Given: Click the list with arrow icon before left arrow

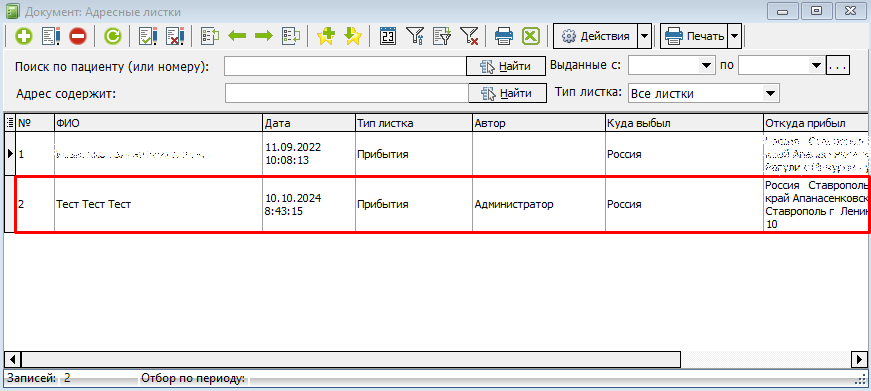Looking at the screenshot, I should click(x=210, y=37).
